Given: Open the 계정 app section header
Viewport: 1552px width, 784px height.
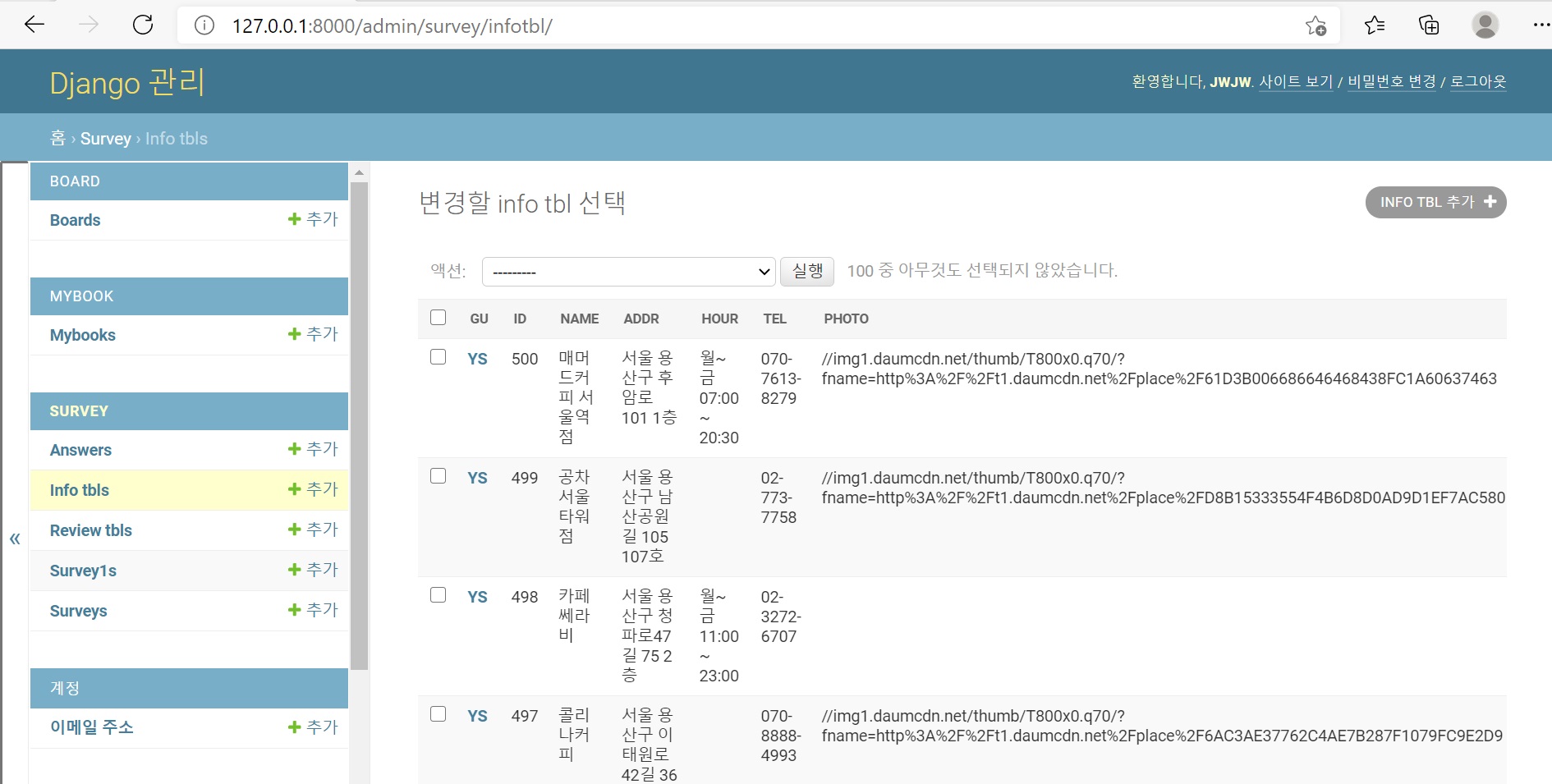Looking at the screenshot, I should [64, 688].
